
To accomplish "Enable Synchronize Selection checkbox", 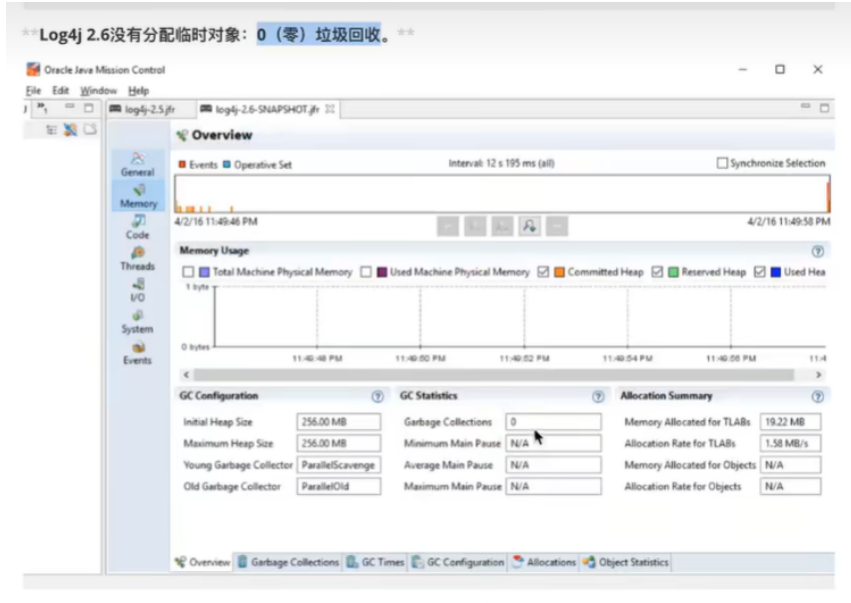I will pyautogui.click(x=722, y=163).
